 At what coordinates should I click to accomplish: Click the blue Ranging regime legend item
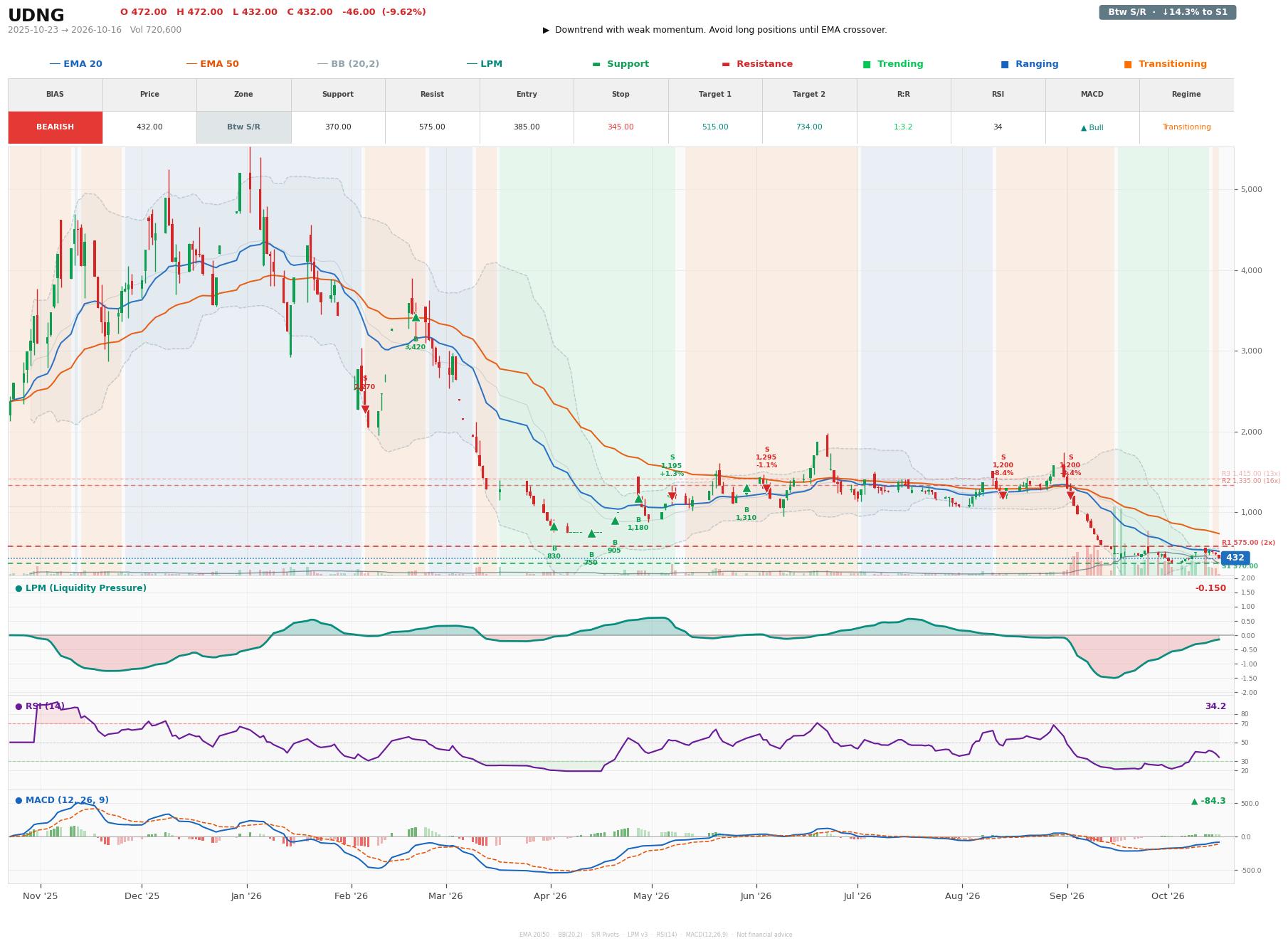[1030, 64]
